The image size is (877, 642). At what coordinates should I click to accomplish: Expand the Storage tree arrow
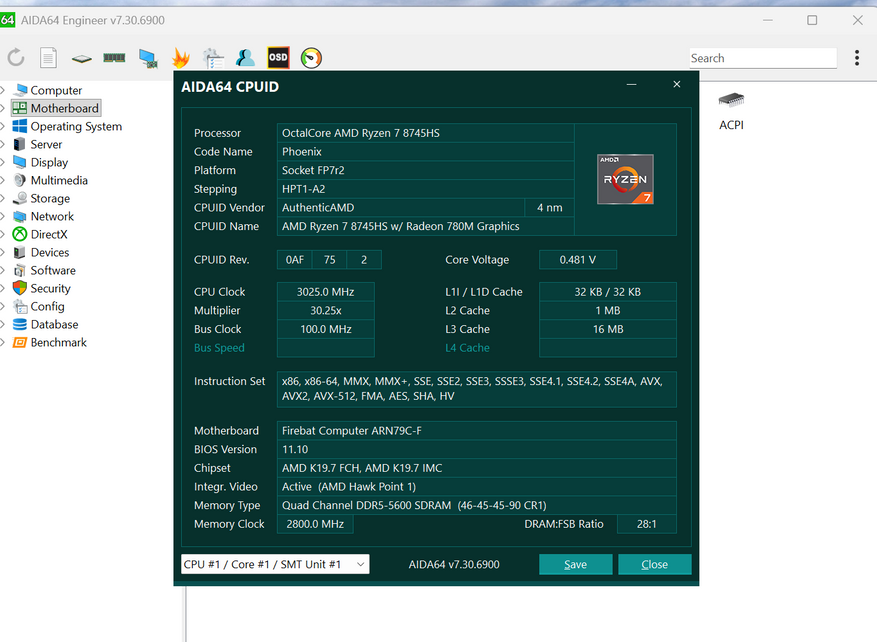pyautogui.click(x=3, y=198)
